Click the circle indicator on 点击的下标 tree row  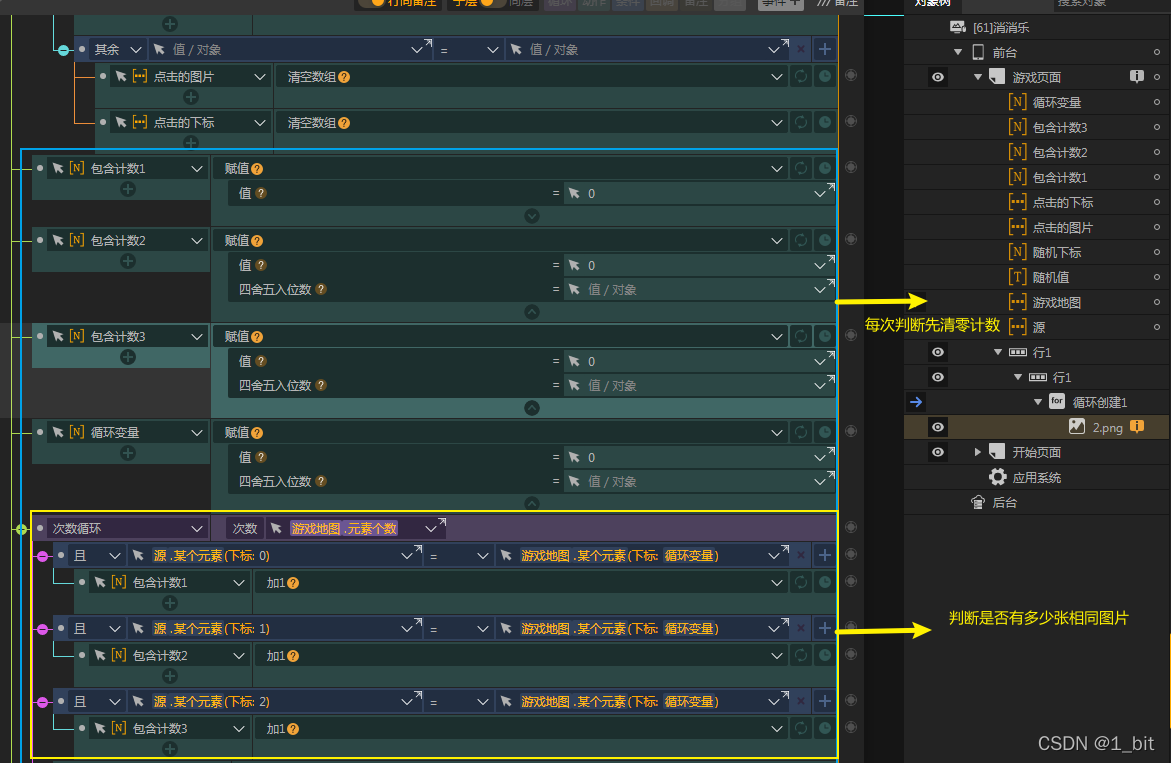1157,202
